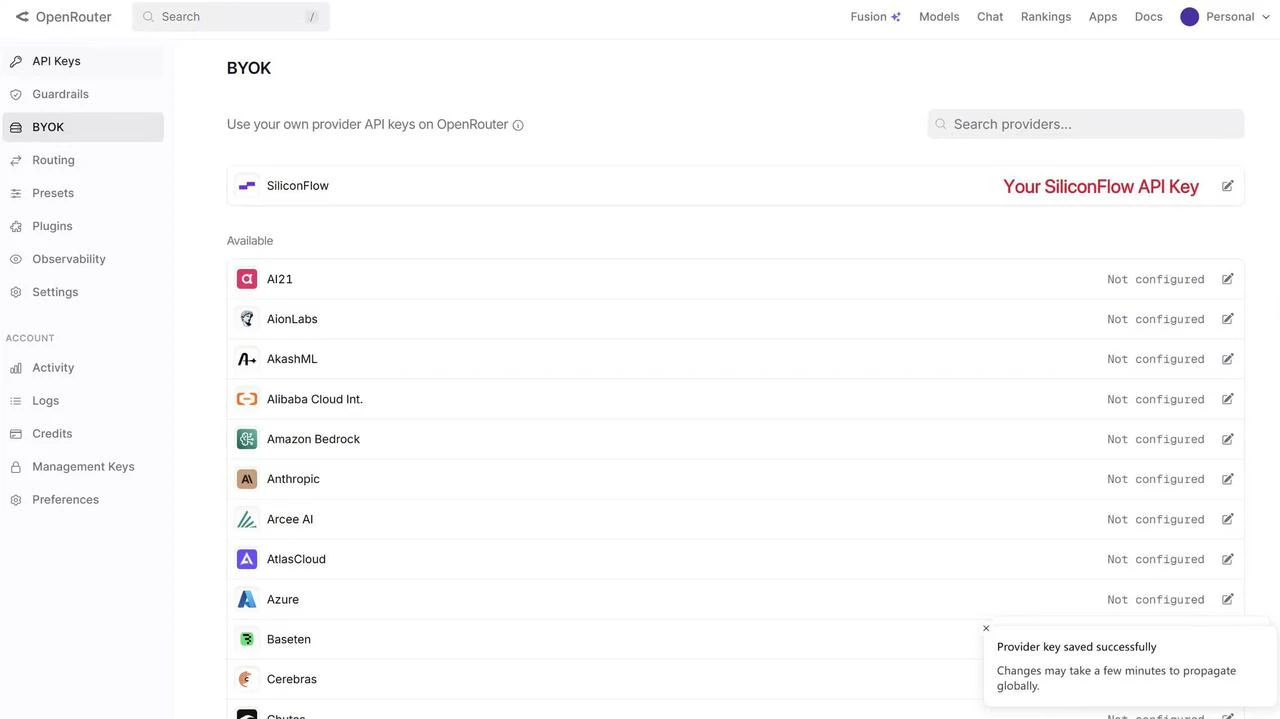
Task: Click the Cerebras logo icon
Action: [x=247, y=679]
